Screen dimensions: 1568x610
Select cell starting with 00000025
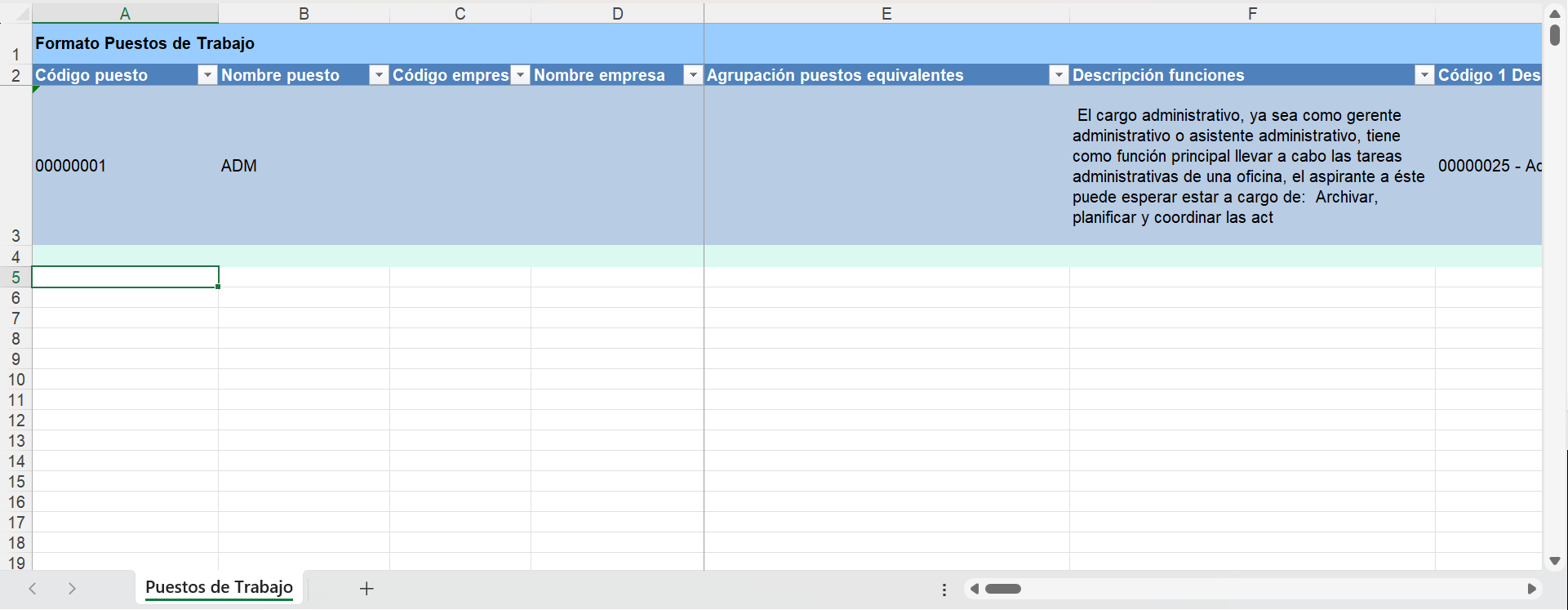coord(1489,166)
